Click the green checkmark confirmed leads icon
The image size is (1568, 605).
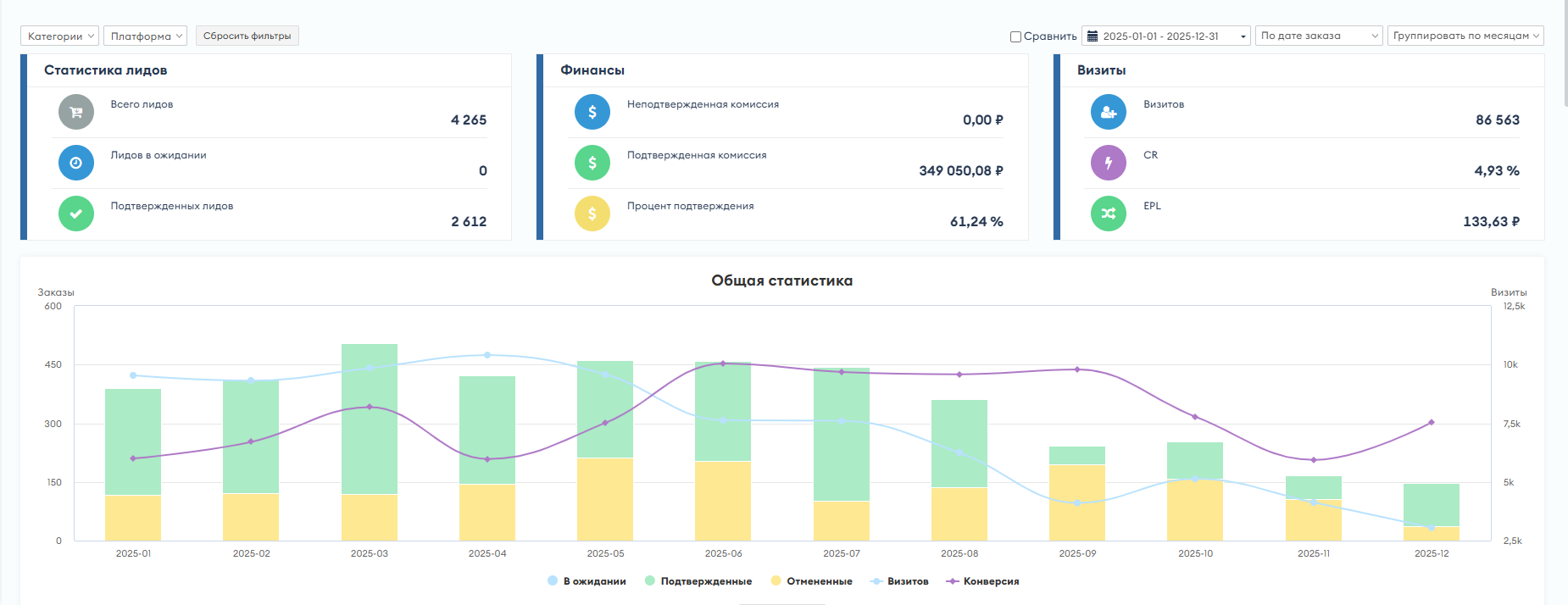[75, 214]
